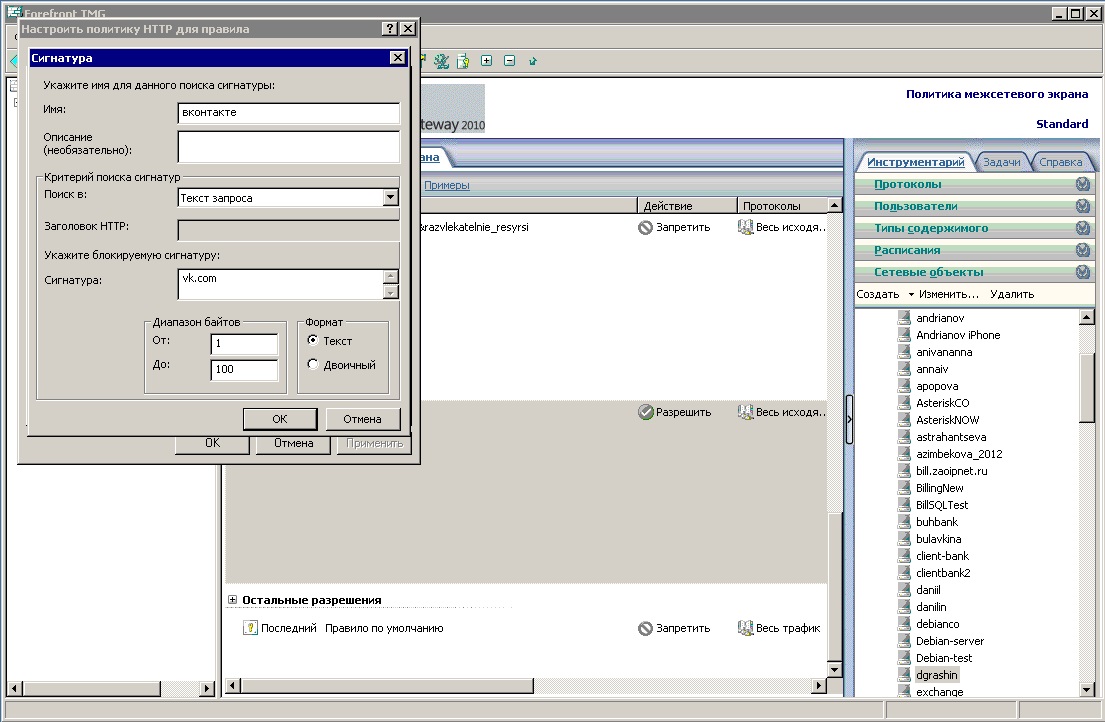Click the Запретить deny icon in the razvlekatelnie_resyrsi row
The width and height of the screenshot is (1105, 722).
(645, 227)
